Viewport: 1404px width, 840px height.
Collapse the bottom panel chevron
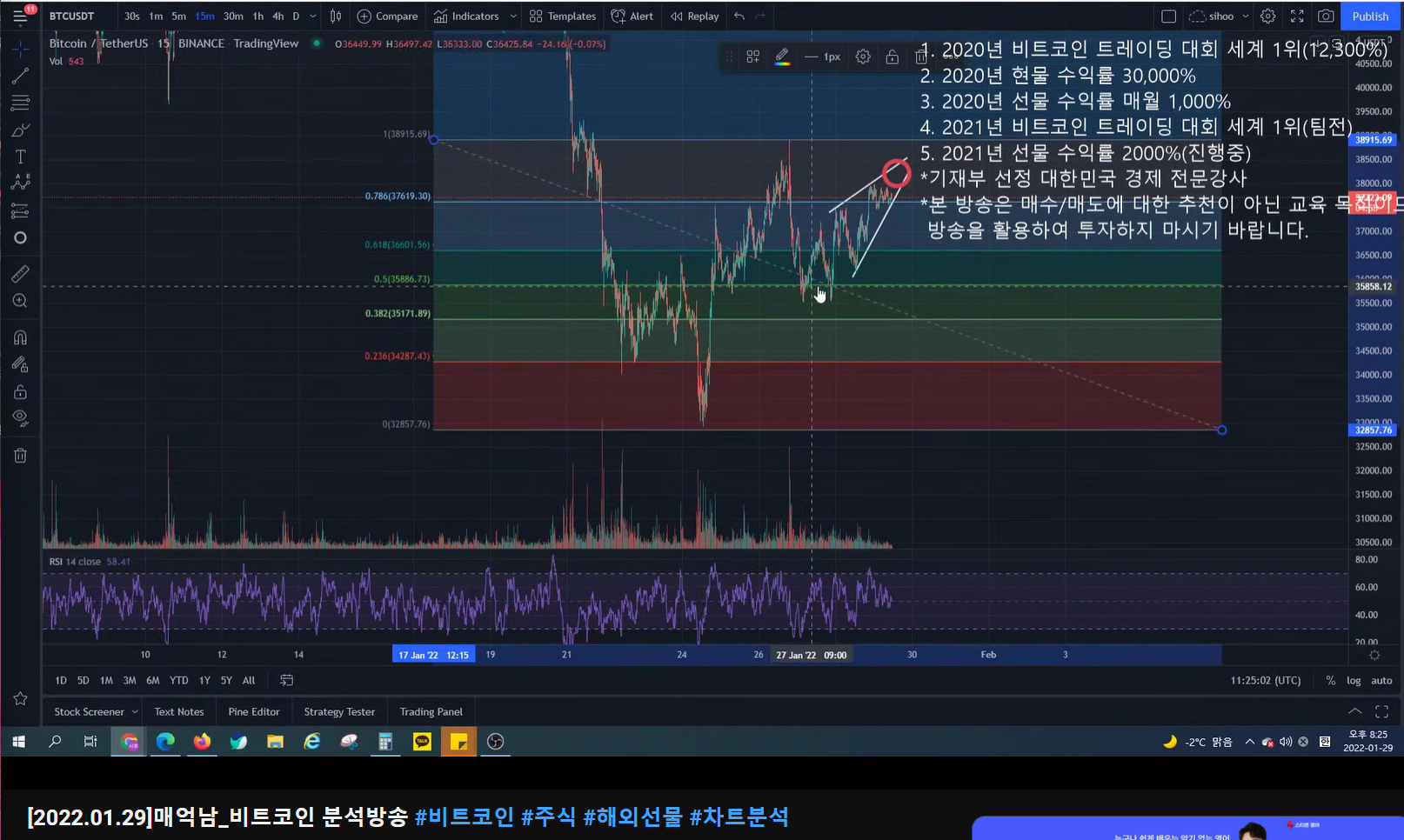pyautogui.click(x=1354, y=711)
